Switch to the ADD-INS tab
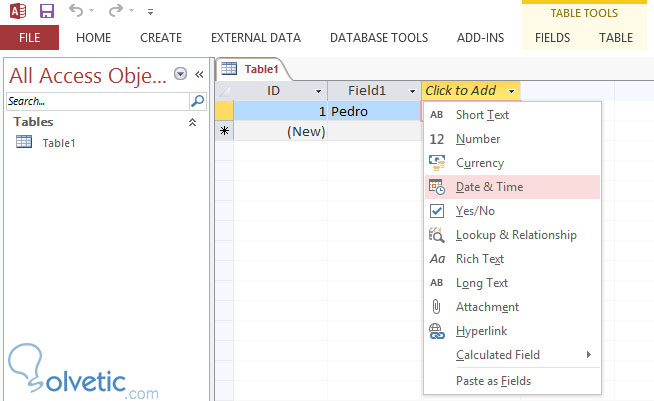This screenshot has height=401, width=654. coord(480,38)
